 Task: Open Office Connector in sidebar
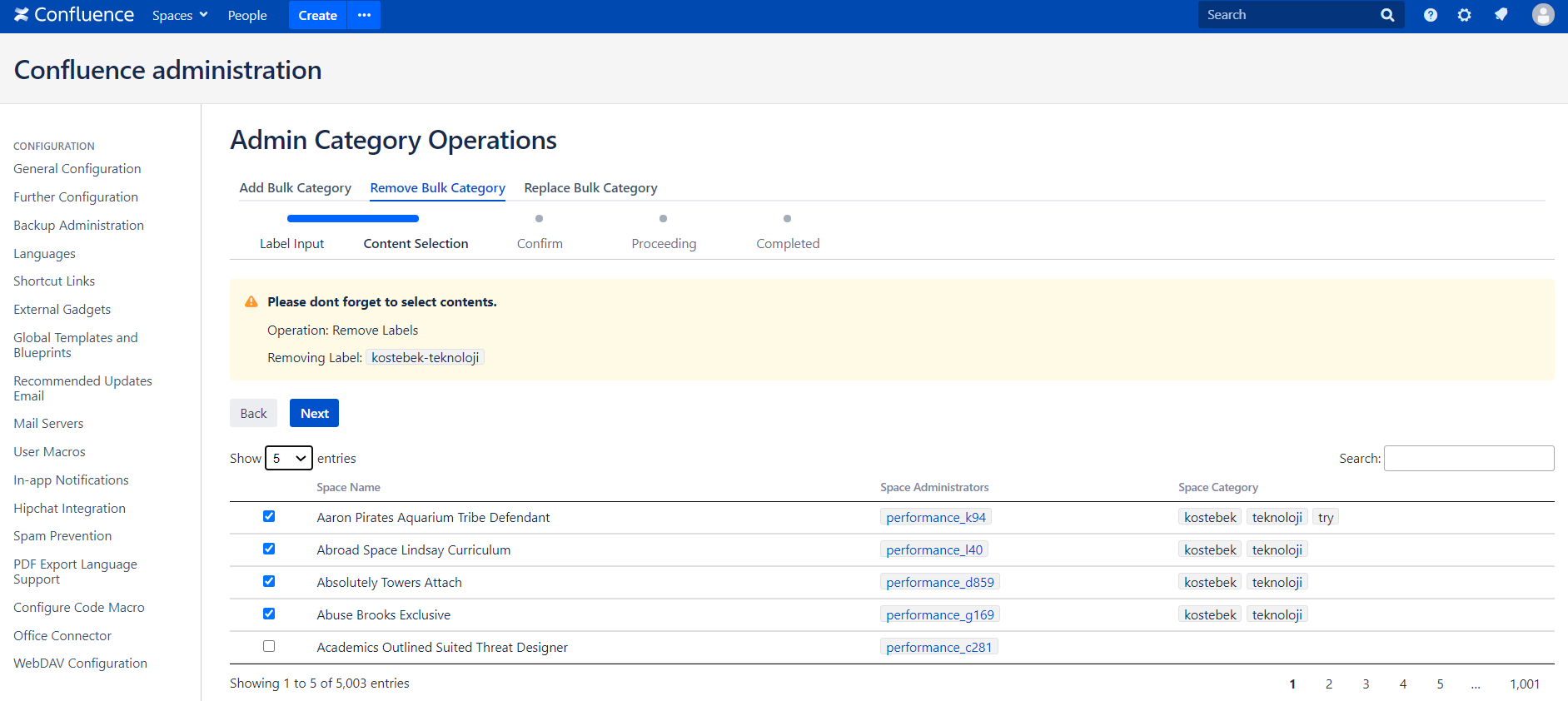click(x=62, y=636)
